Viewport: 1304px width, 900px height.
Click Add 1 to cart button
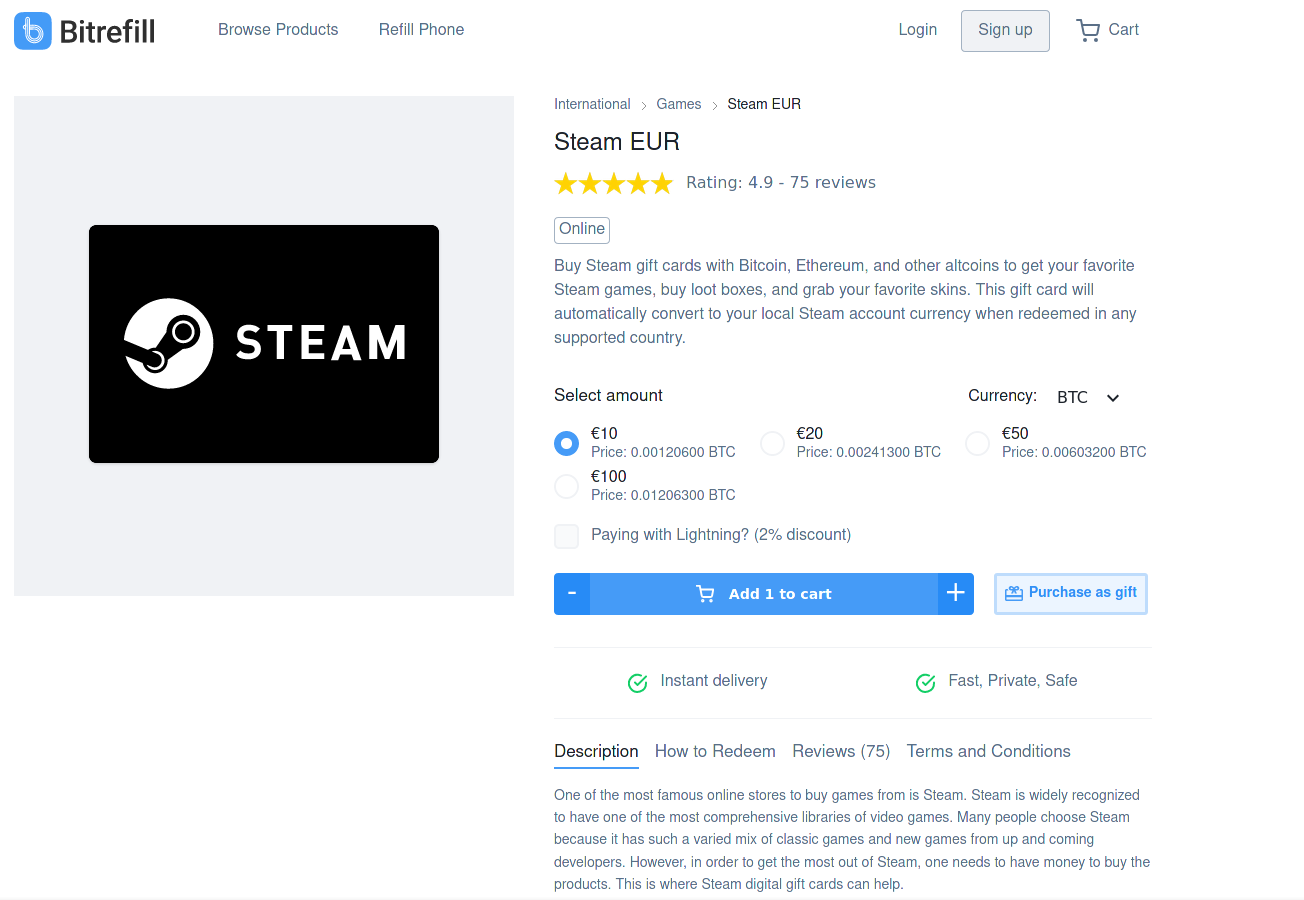(x=764, y=594)
